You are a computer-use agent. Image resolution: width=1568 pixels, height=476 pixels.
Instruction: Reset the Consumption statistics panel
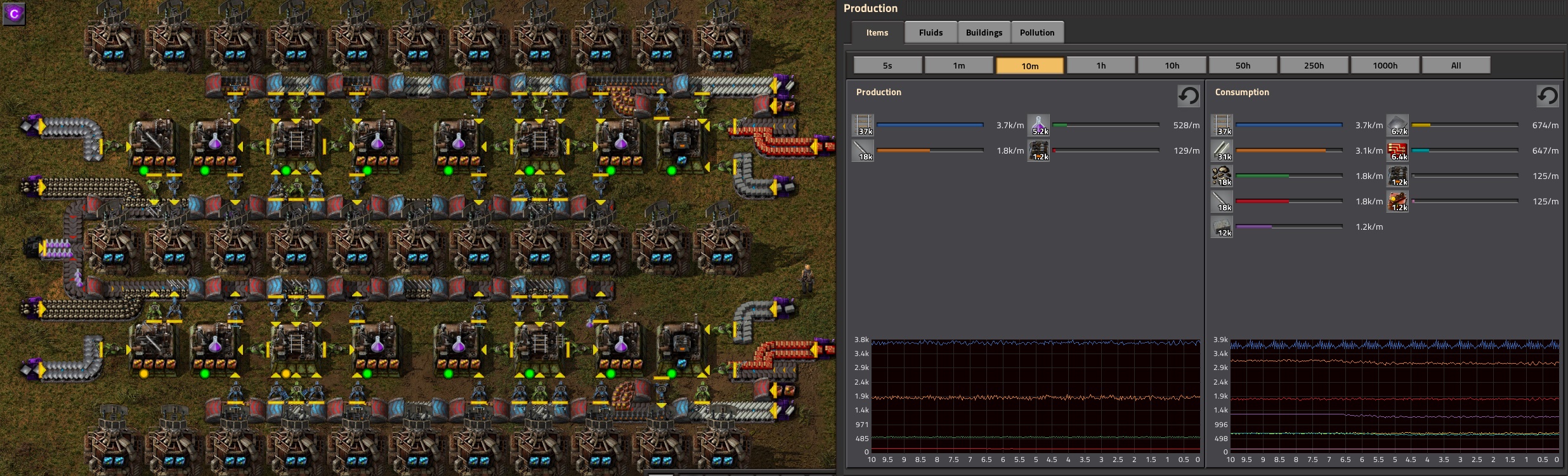[x=1547, y=96]
